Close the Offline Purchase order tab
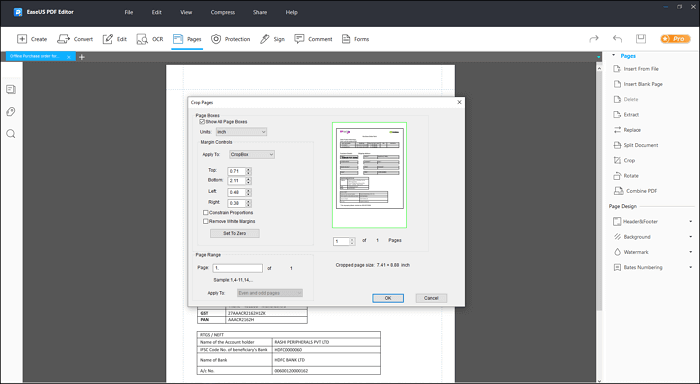The width and height of the screenshot is (700, 384). [69, 57]
